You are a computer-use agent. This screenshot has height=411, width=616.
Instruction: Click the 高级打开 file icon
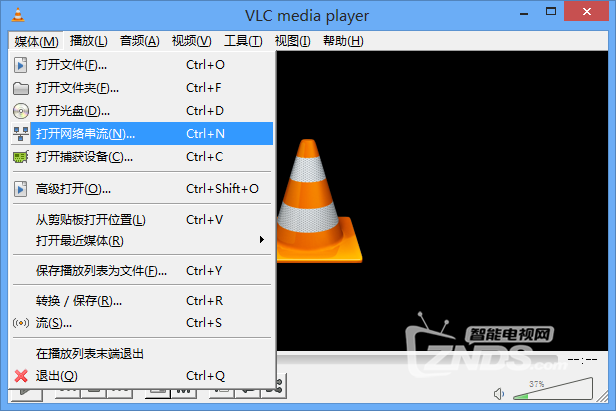[20, 189]
